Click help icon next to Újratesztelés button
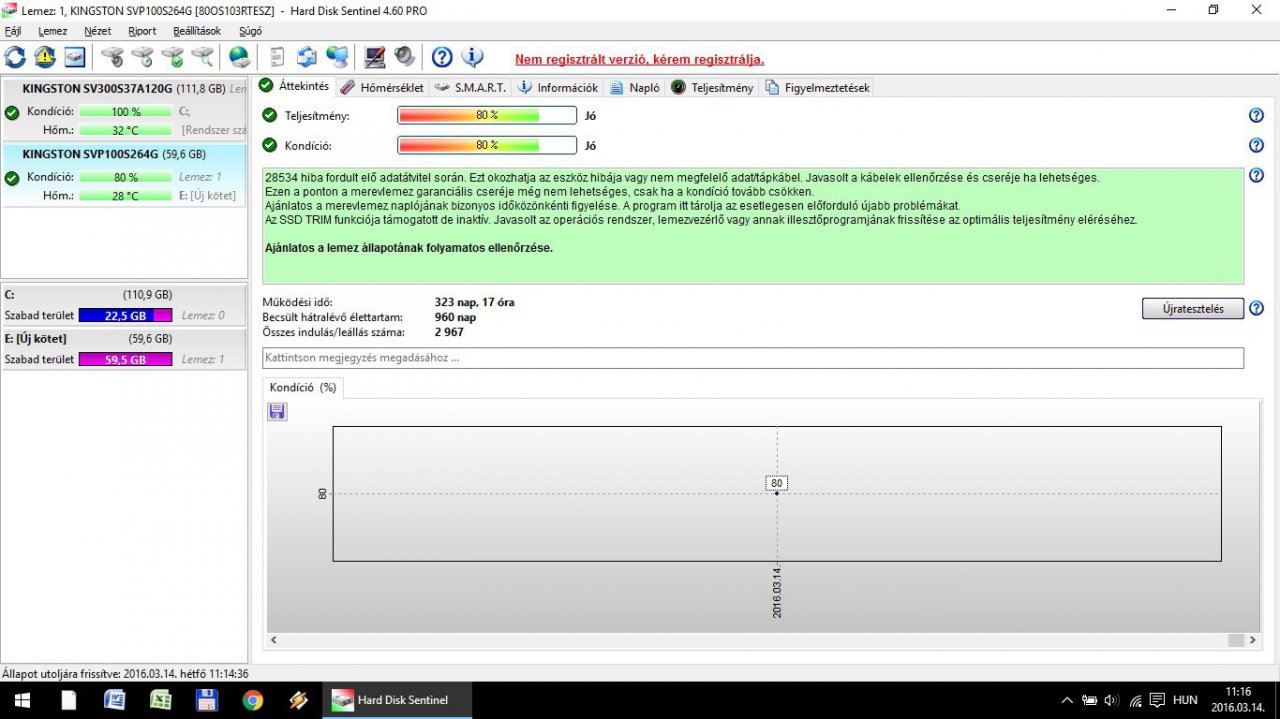The height and width of the screenshot is (719, 1280). [x=1256, y=308]
